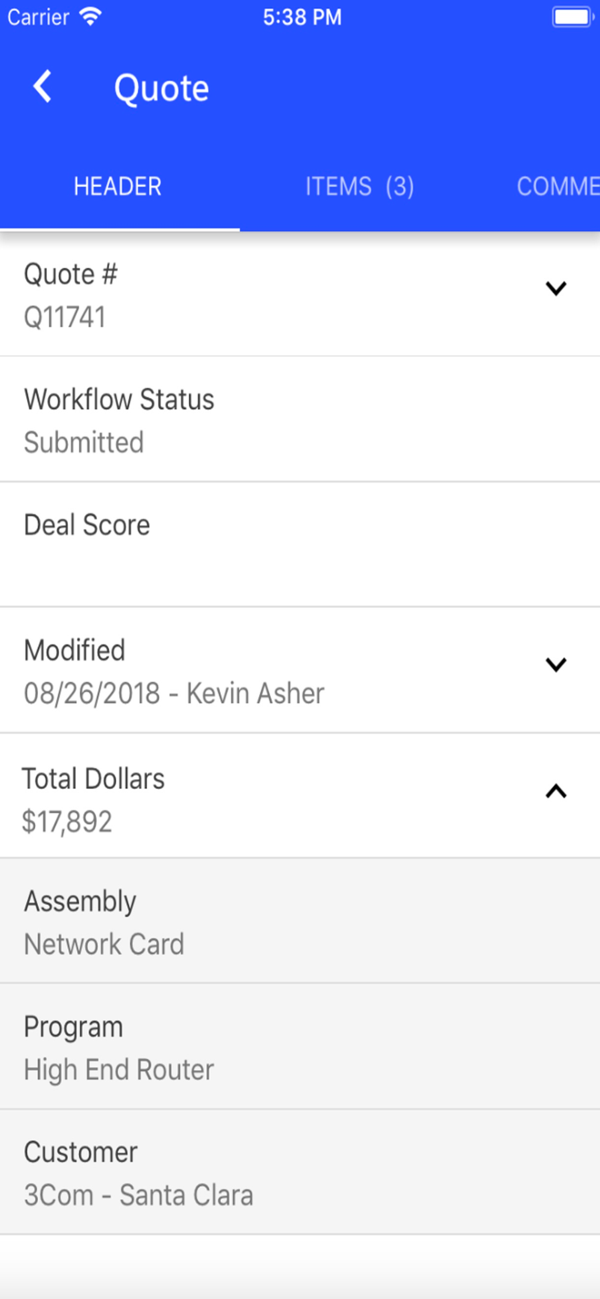Tap the quote number Q11741
600x1299 pixels.
65,318
